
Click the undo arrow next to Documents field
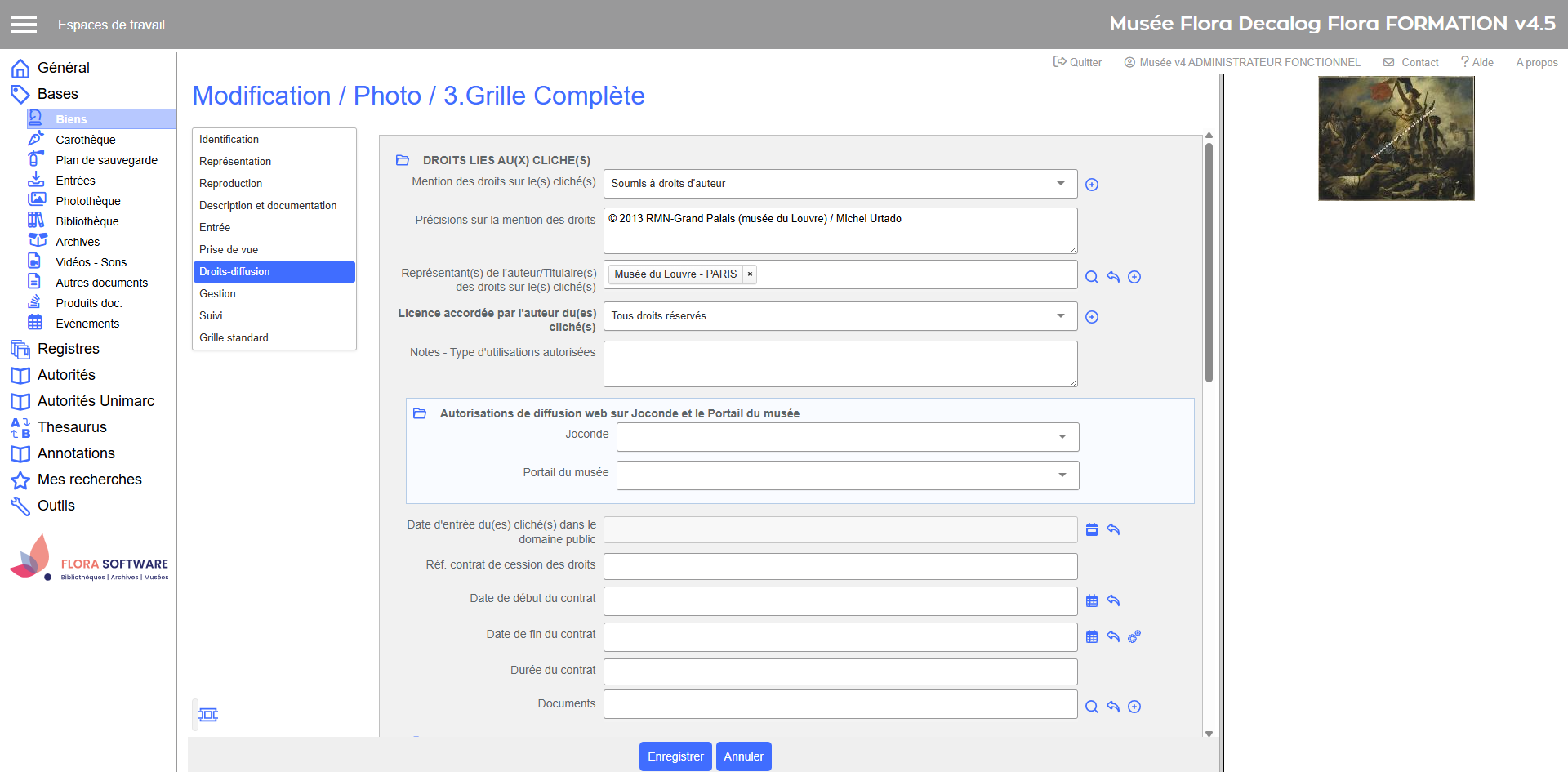(1113, 707)
